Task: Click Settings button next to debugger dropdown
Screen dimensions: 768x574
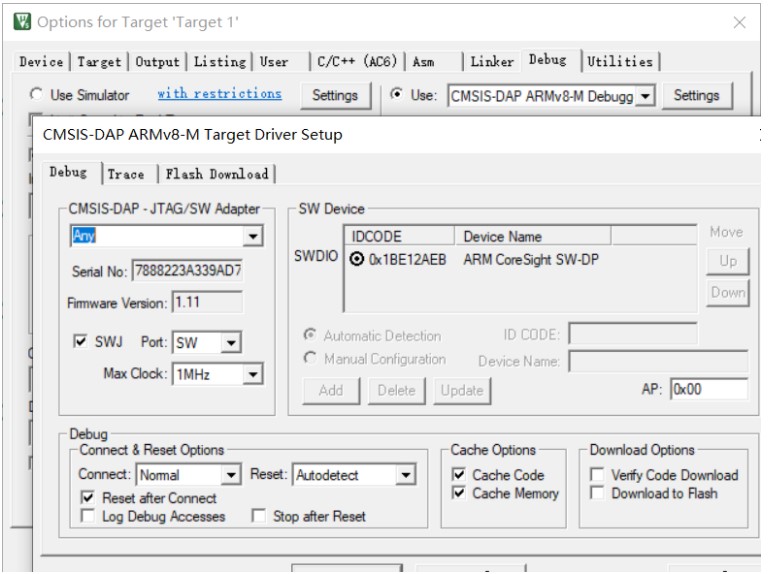Action: click(696, 95)
